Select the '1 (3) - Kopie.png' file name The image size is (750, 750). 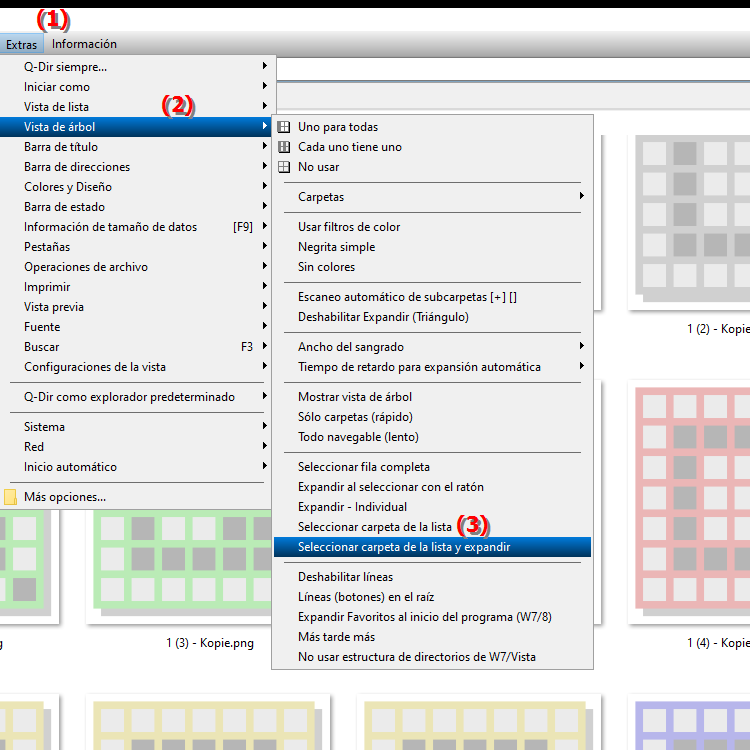[x=210, y=643]
